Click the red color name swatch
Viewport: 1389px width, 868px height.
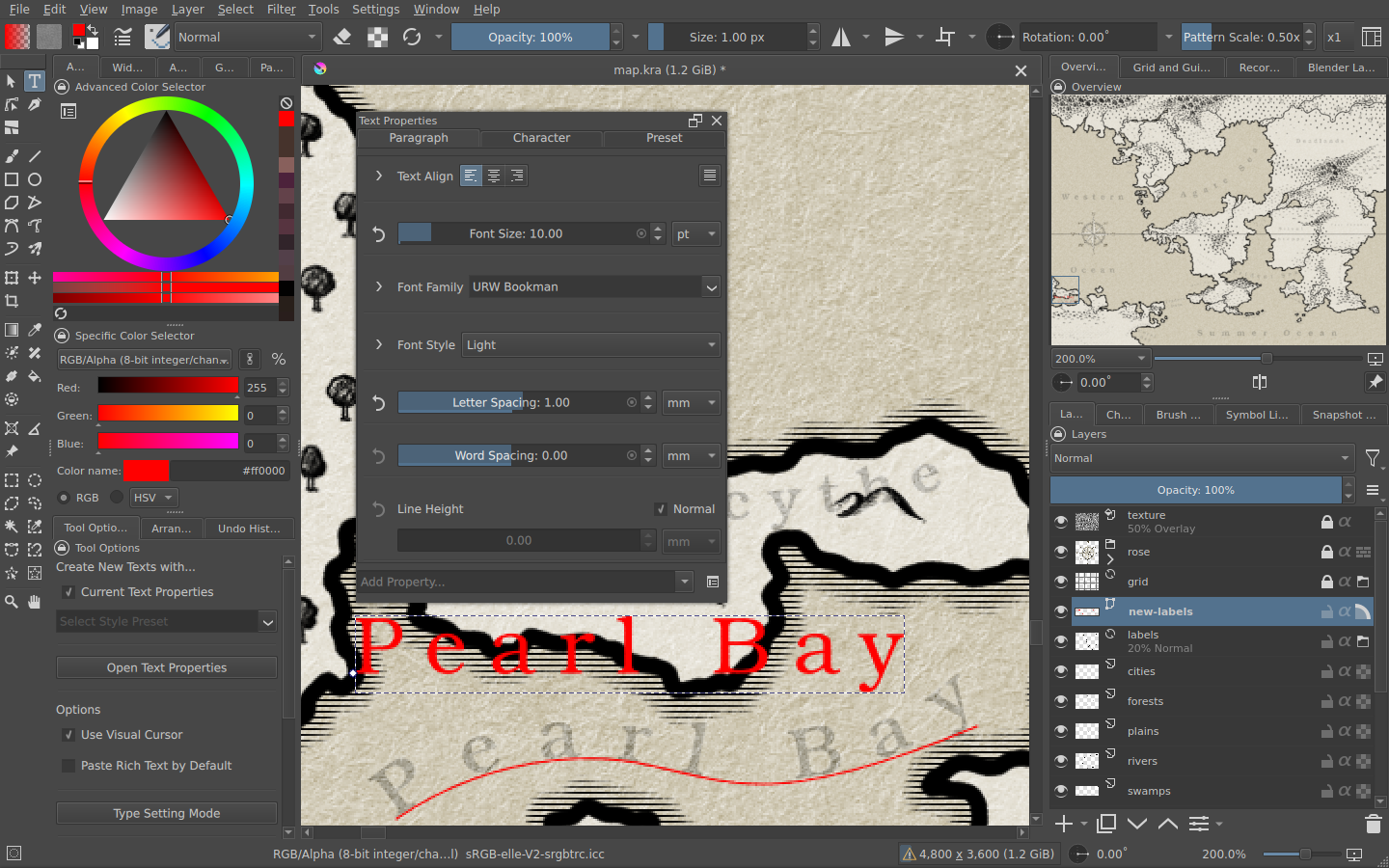(x=146, y=471)
